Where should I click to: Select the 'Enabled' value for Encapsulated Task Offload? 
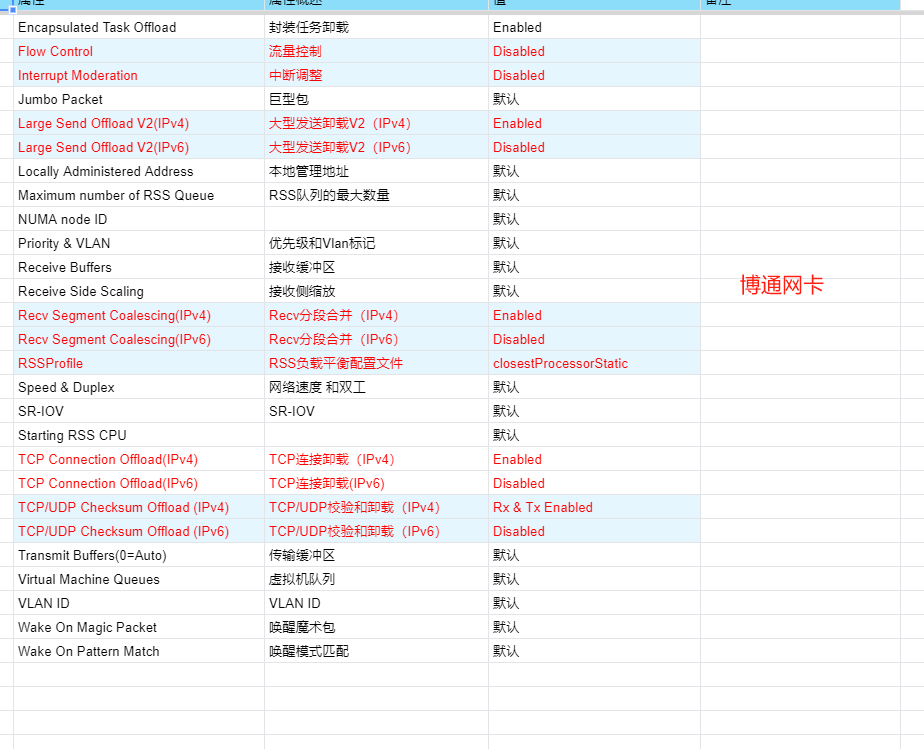coord(595,27)
